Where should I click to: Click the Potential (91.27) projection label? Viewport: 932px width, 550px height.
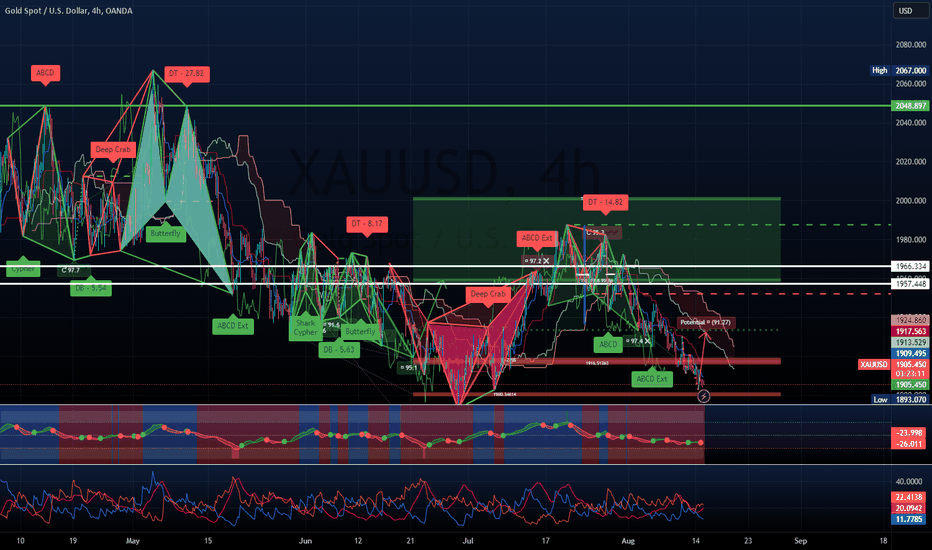tap(706, 322)
